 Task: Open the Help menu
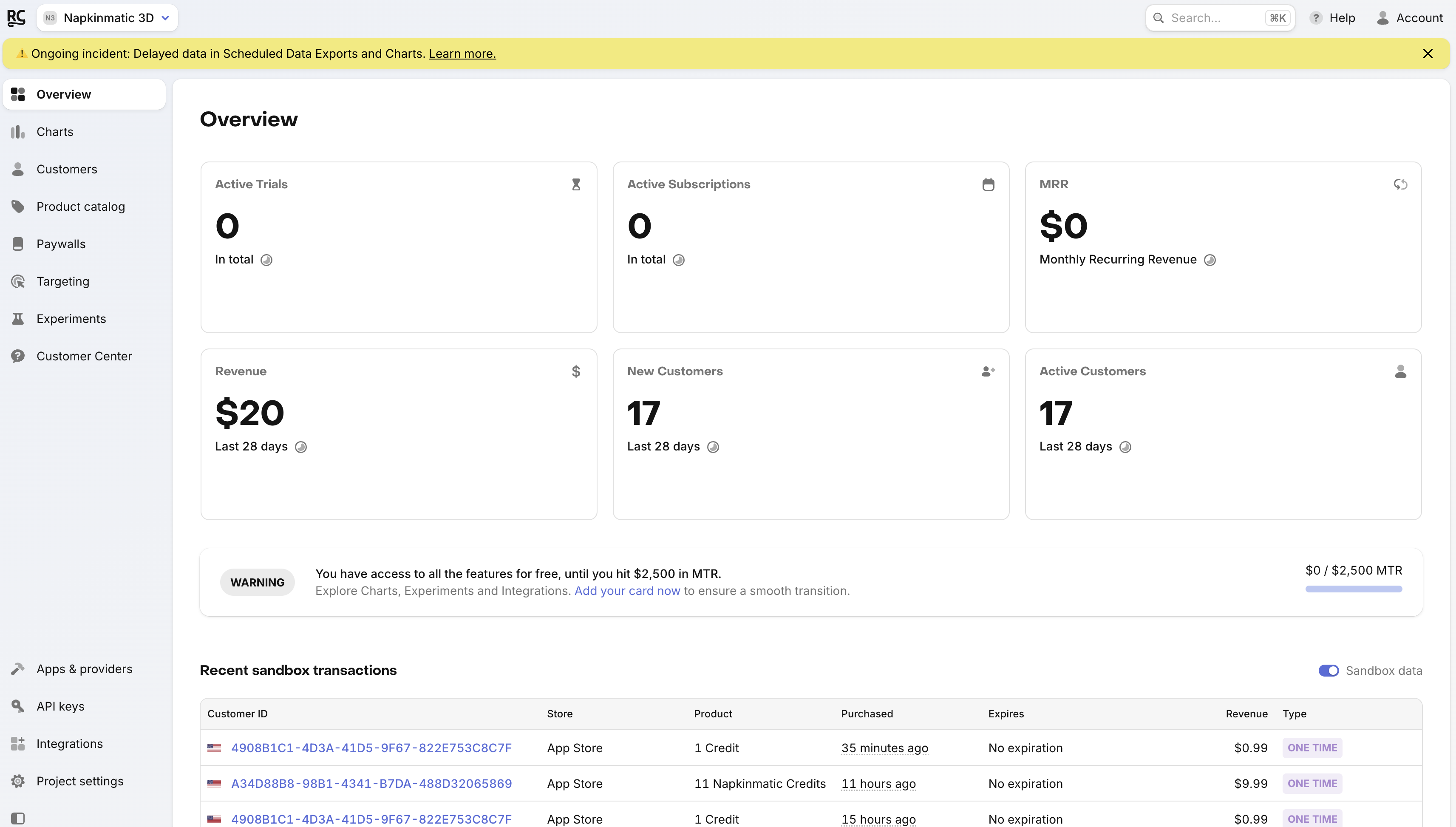pos(1332,17)
